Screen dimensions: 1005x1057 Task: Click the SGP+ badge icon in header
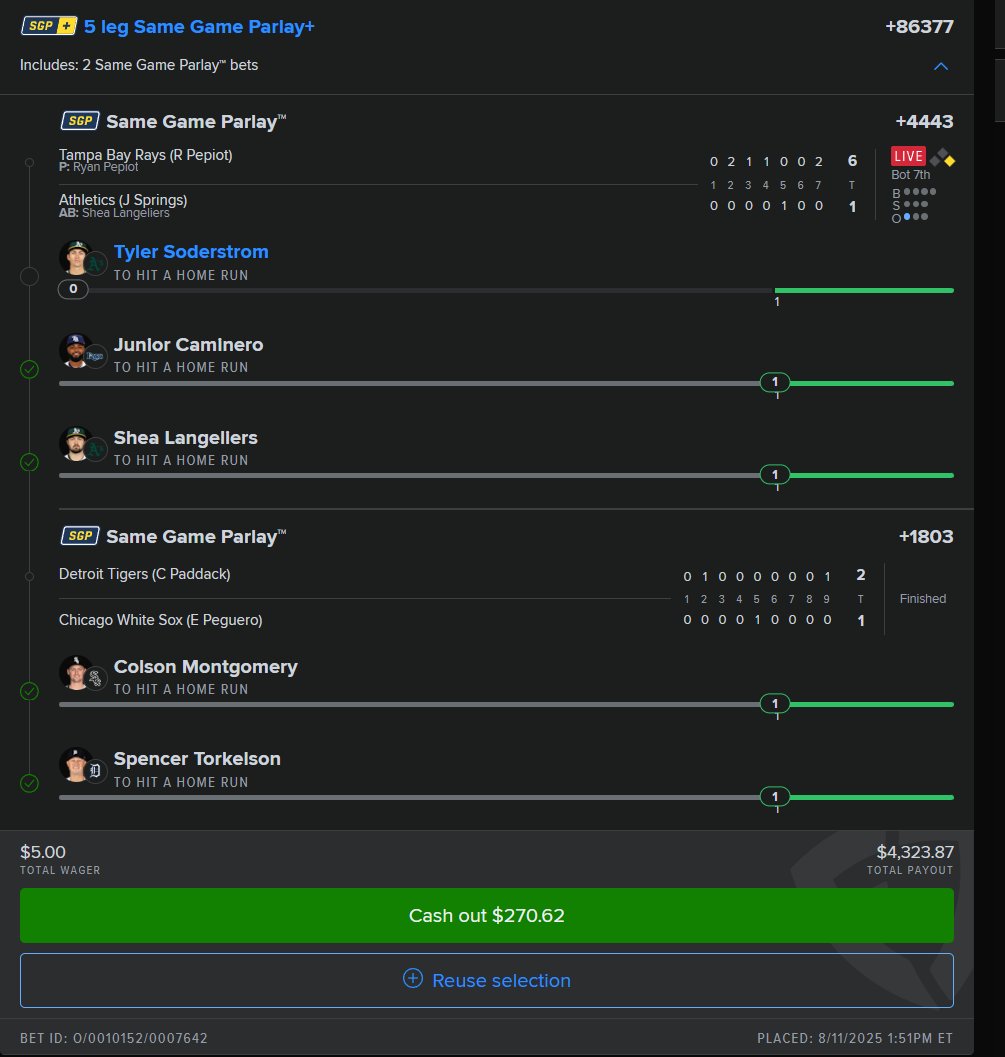pos(49,26)
